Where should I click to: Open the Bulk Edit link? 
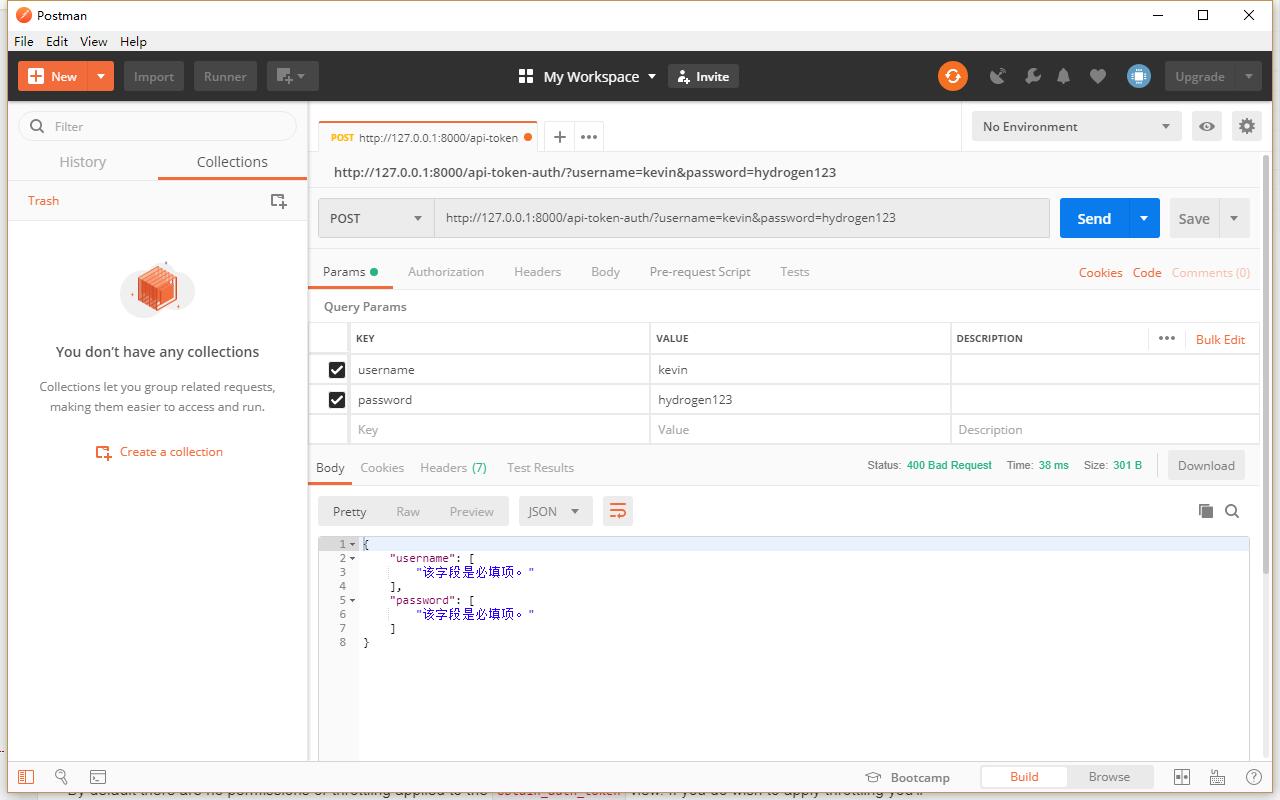(x=1220, y=339)
